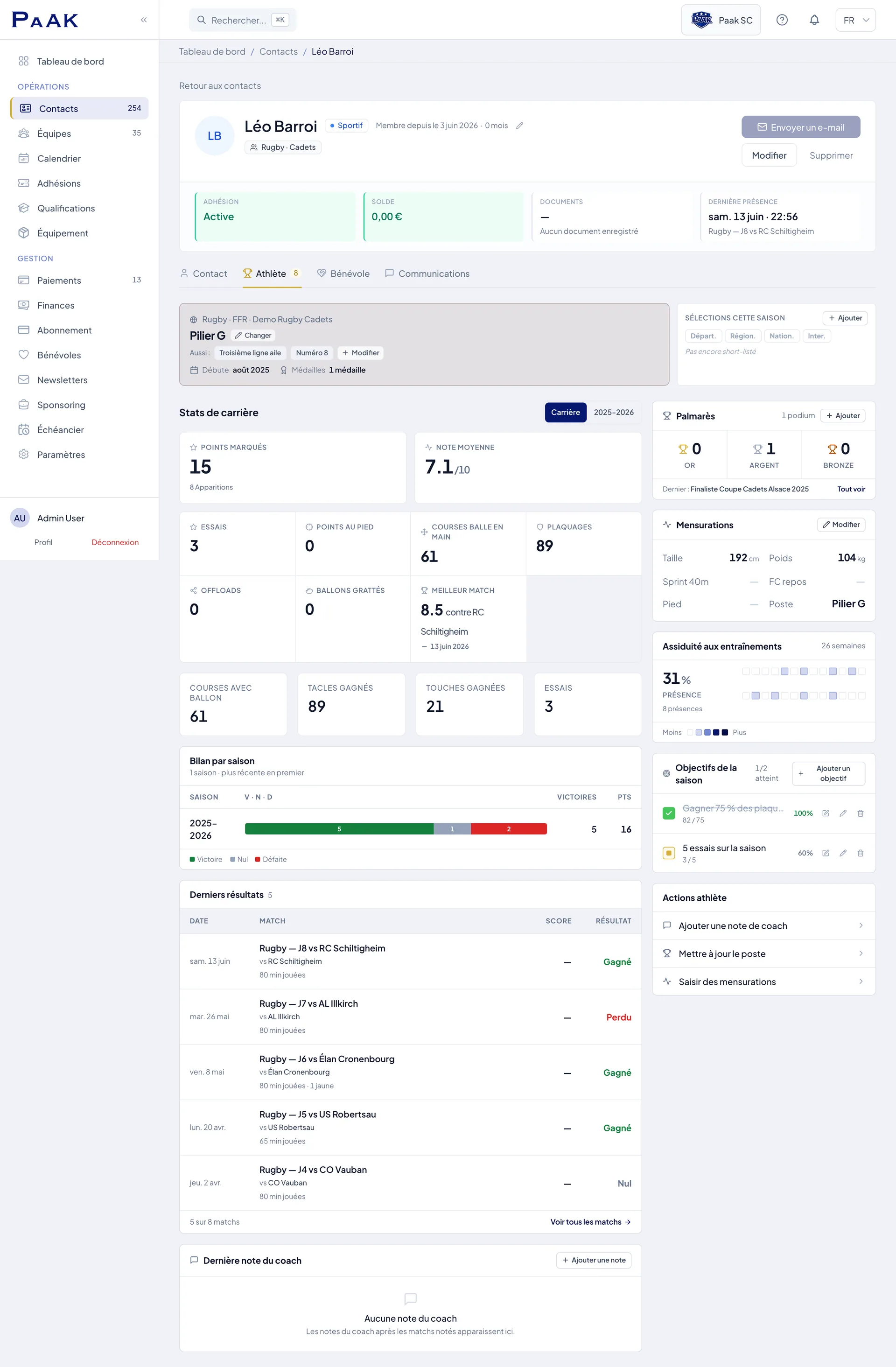Toggle the '5 essais sur la saison' checkbox
Image resolution: width=896 pixels, height=1367 pixels.
click(669, 853)
